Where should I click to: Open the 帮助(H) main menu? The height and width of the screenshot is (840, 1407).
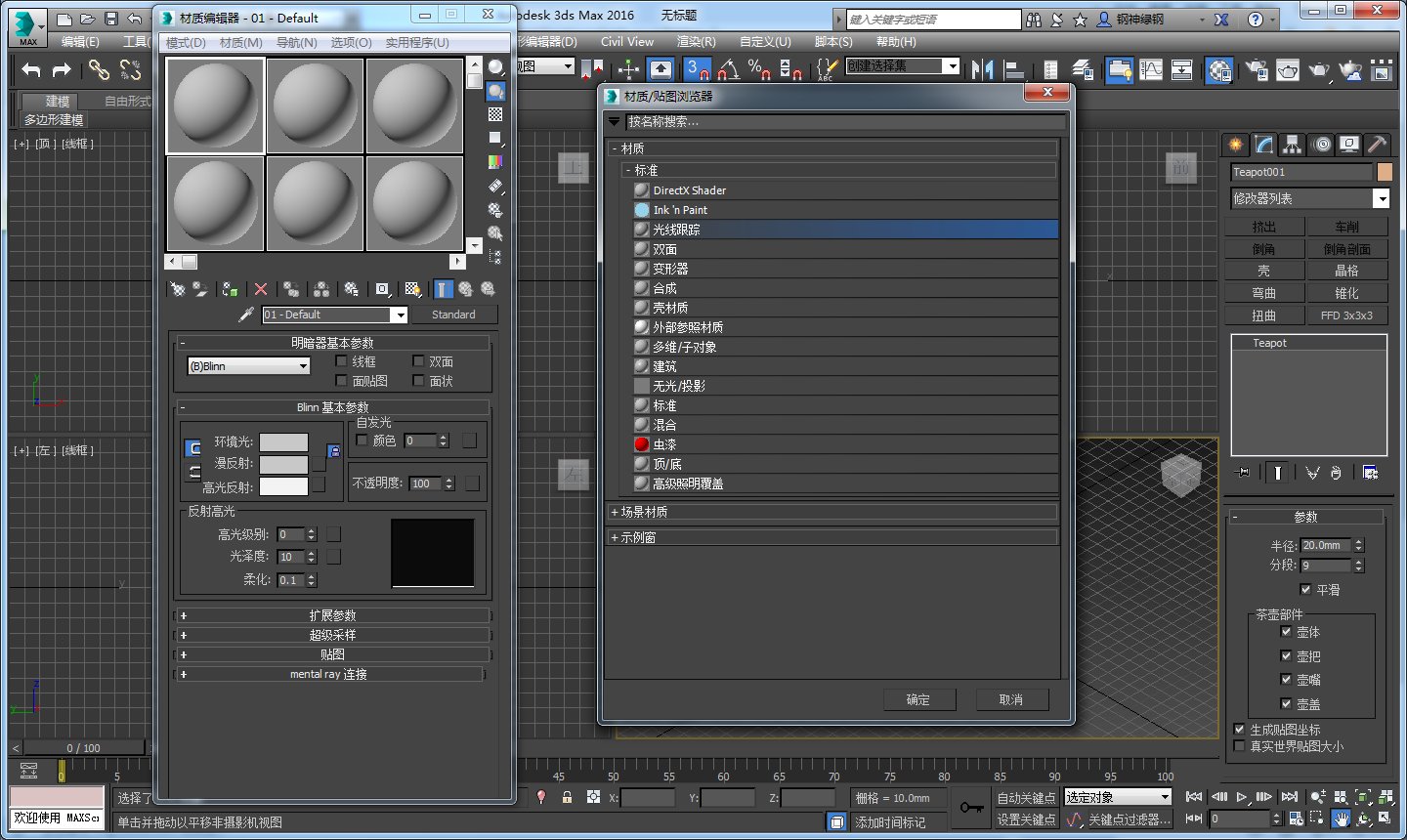point(896,42)
